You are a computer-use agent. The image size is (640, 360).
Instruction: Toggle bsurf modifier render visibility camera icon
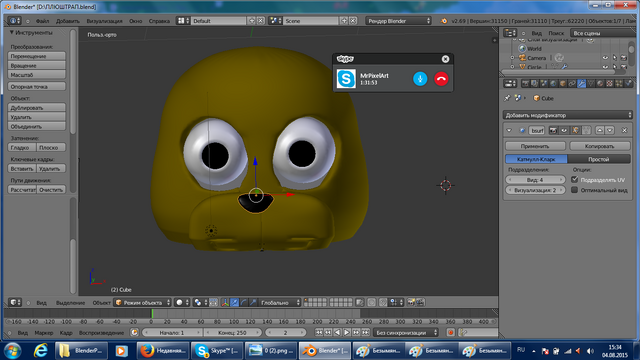553,130
